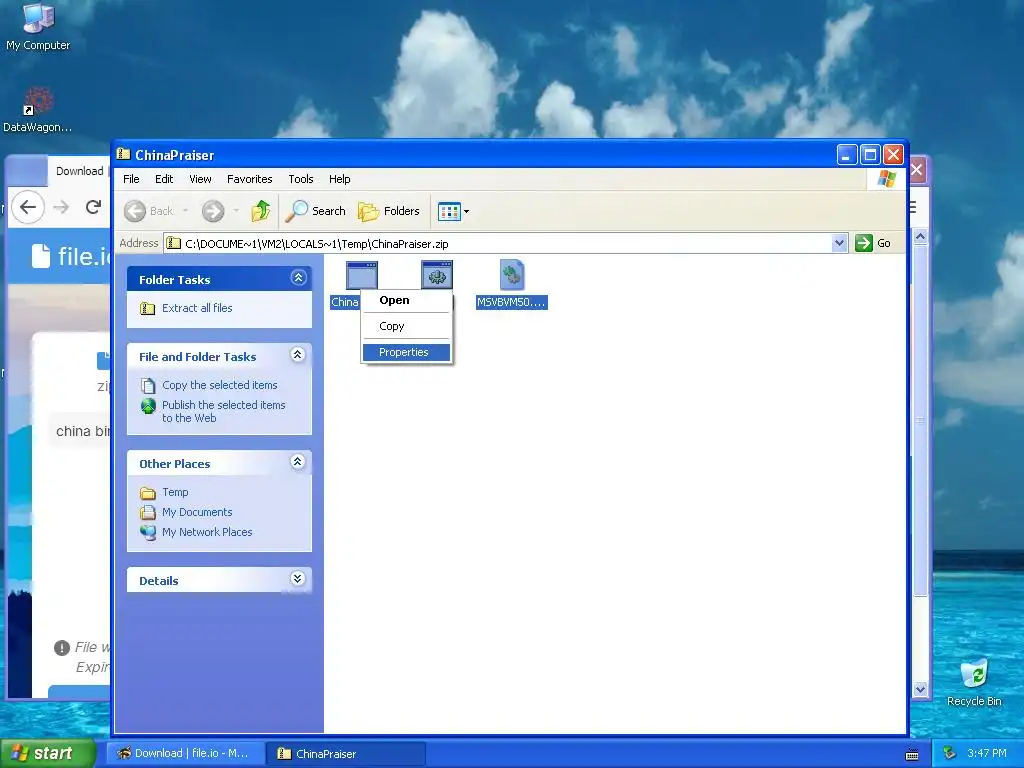
Task: Click the system tray network icon
Action: [950, 754]
